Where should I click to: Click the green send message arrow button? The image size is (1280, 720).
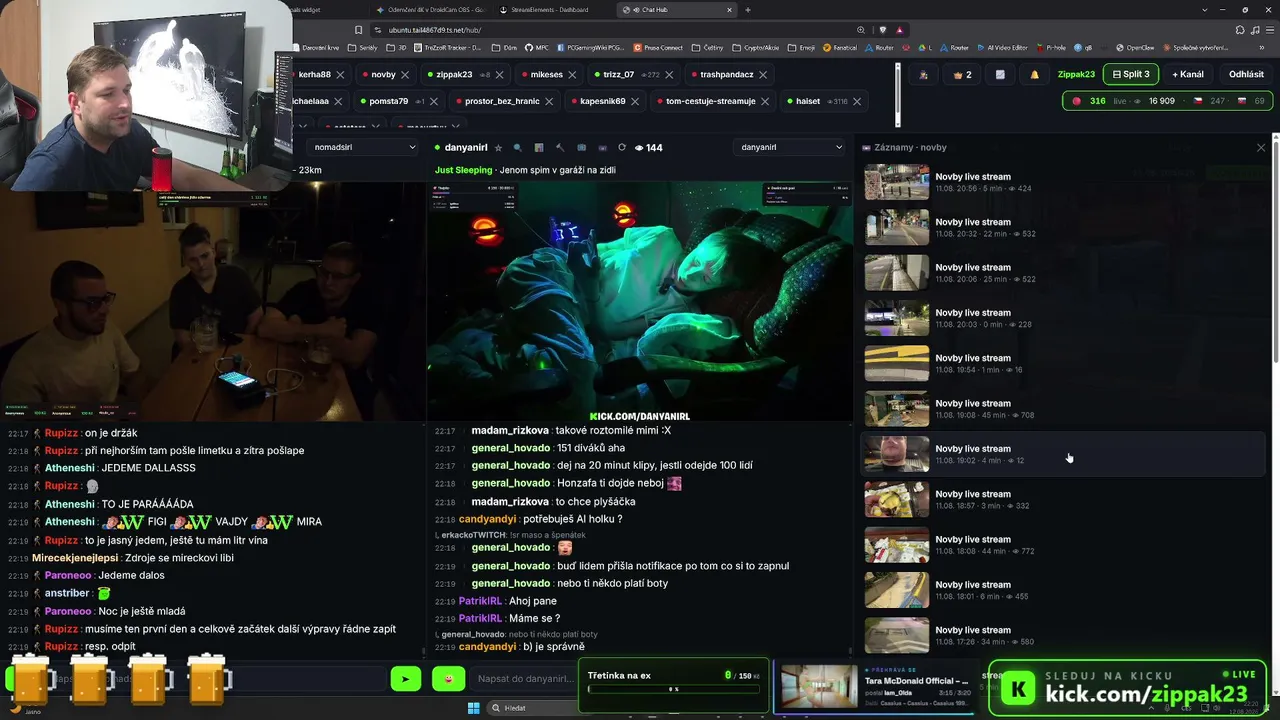[405, 679]
